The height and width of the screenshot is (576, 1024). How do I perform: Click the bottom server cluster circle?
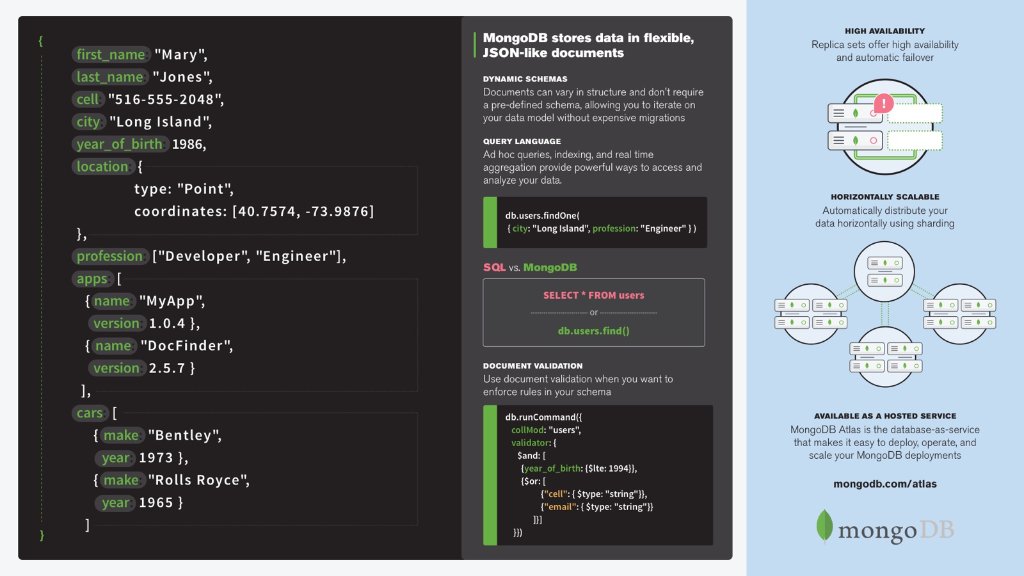coord(886,357)
